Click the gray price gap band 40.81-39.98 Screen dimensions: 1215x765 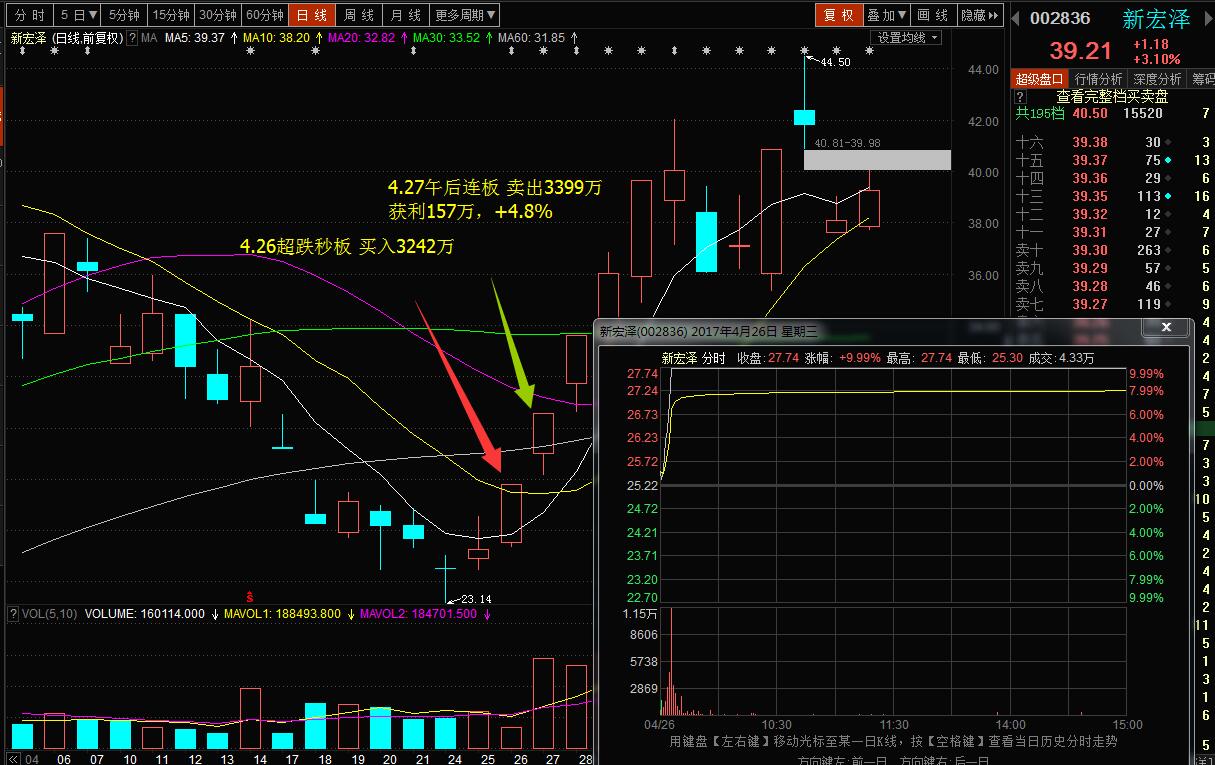[x=877, y=160]
